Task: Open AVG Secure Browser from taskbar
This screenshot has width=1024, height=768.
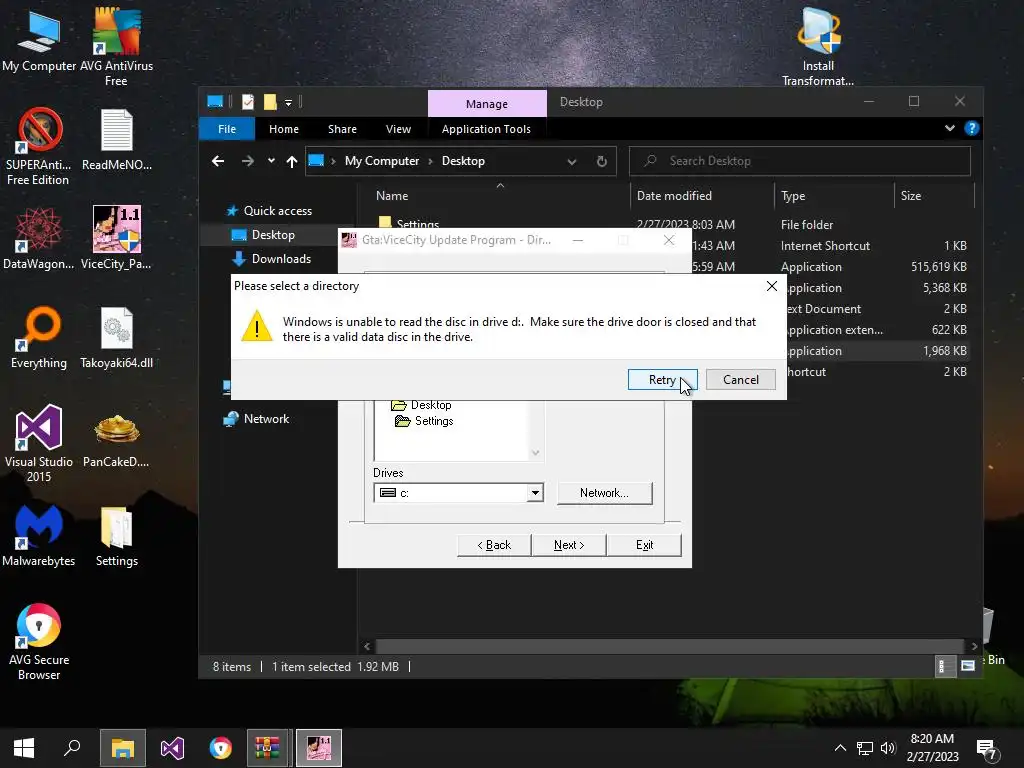Action: 221,748
